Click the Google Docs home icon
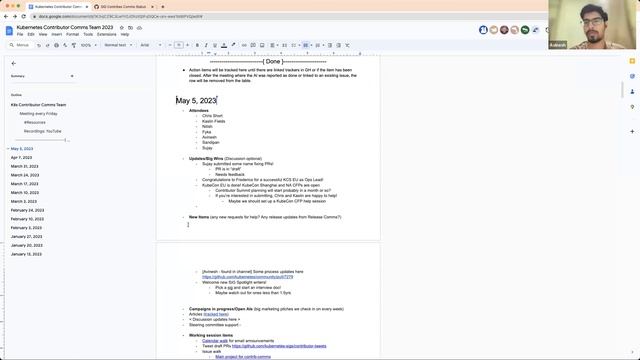Image resolution: width=640 pixels, height=360 pixels. tap(9, 31)
